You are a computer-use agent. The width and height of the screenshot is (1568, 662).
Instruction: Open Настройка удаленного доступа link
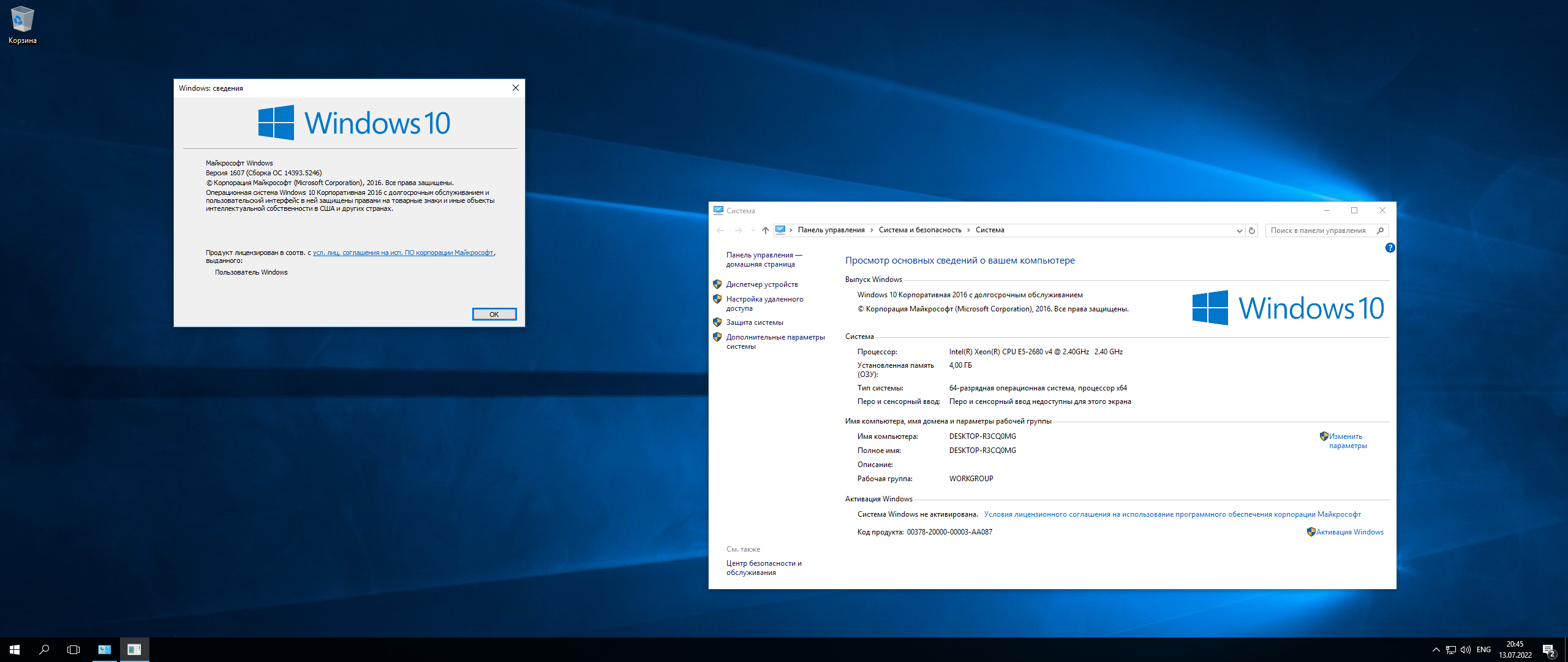point(764,303)
